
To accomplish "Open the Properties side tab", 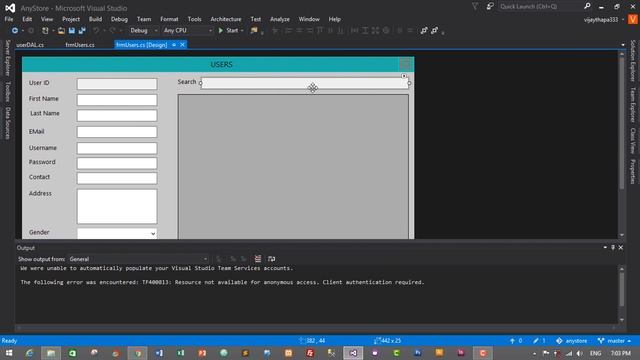I will tap(633, 171).
